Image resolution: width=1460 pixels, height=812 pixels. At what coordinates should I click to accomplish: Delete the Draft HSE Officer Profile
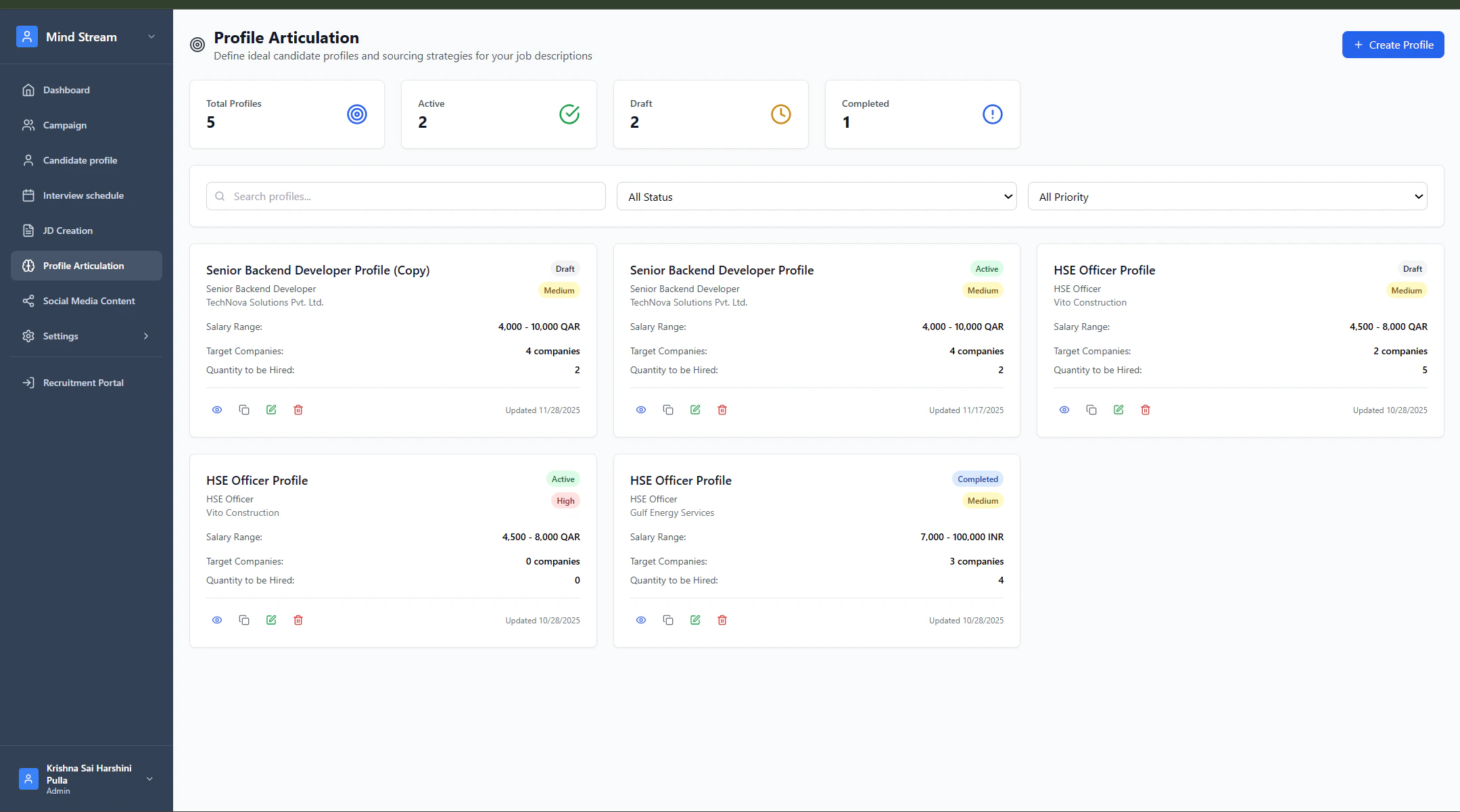tap(1146, 410)
